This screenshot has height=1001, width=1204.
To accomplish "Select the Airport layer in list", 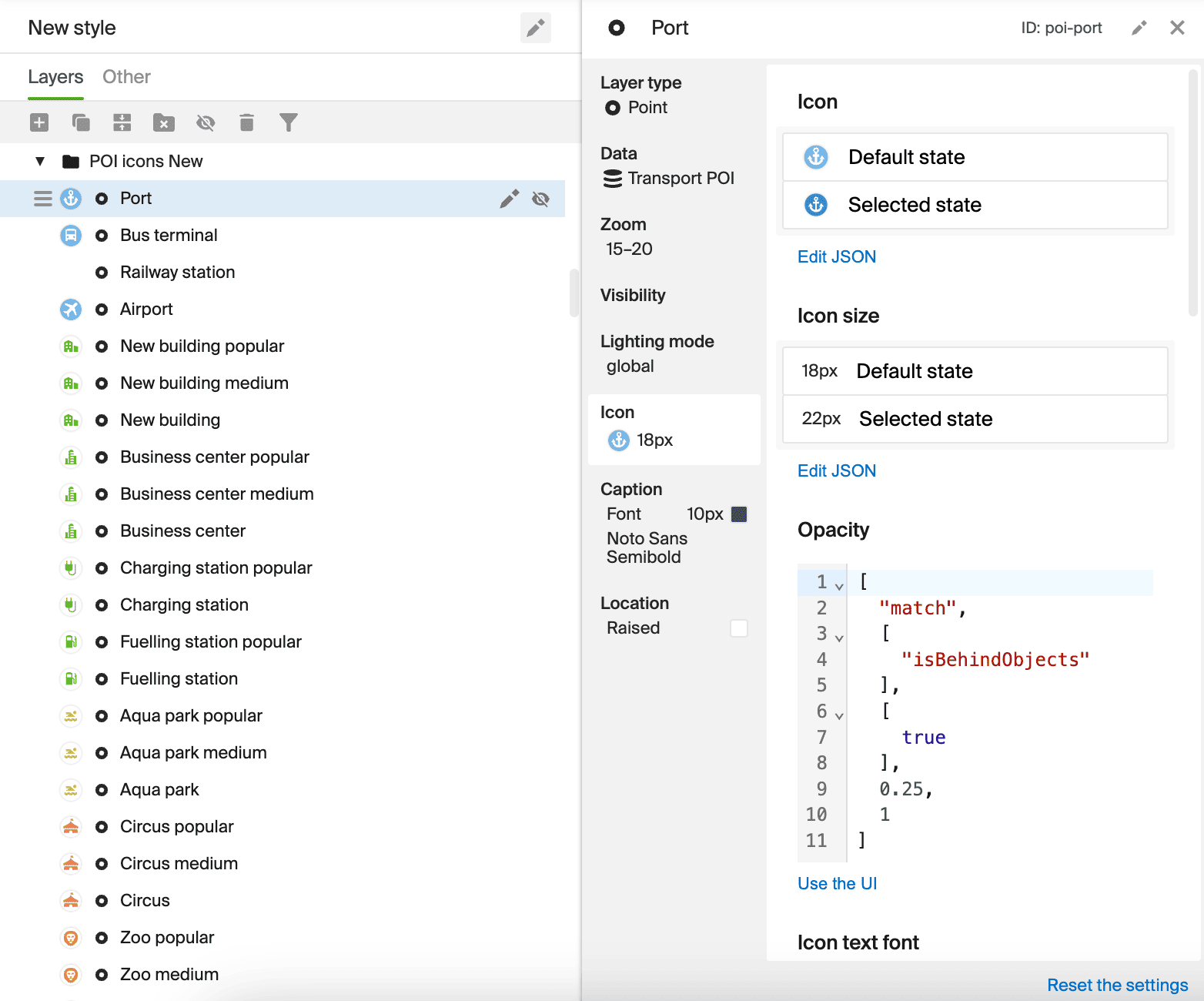I will 146,310.
